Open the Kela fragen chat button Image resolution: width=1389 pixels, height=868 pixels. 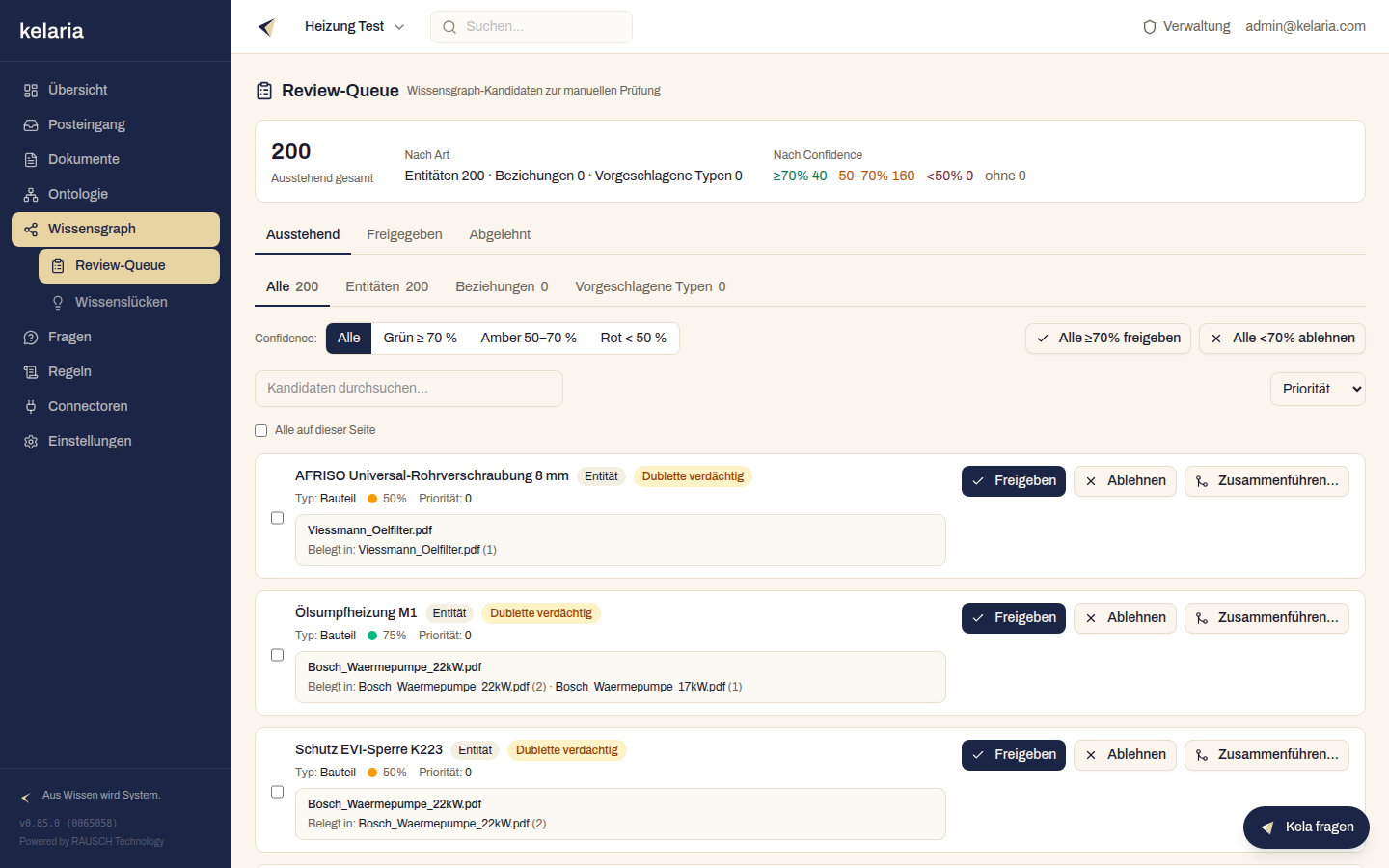pos(1306,827)
